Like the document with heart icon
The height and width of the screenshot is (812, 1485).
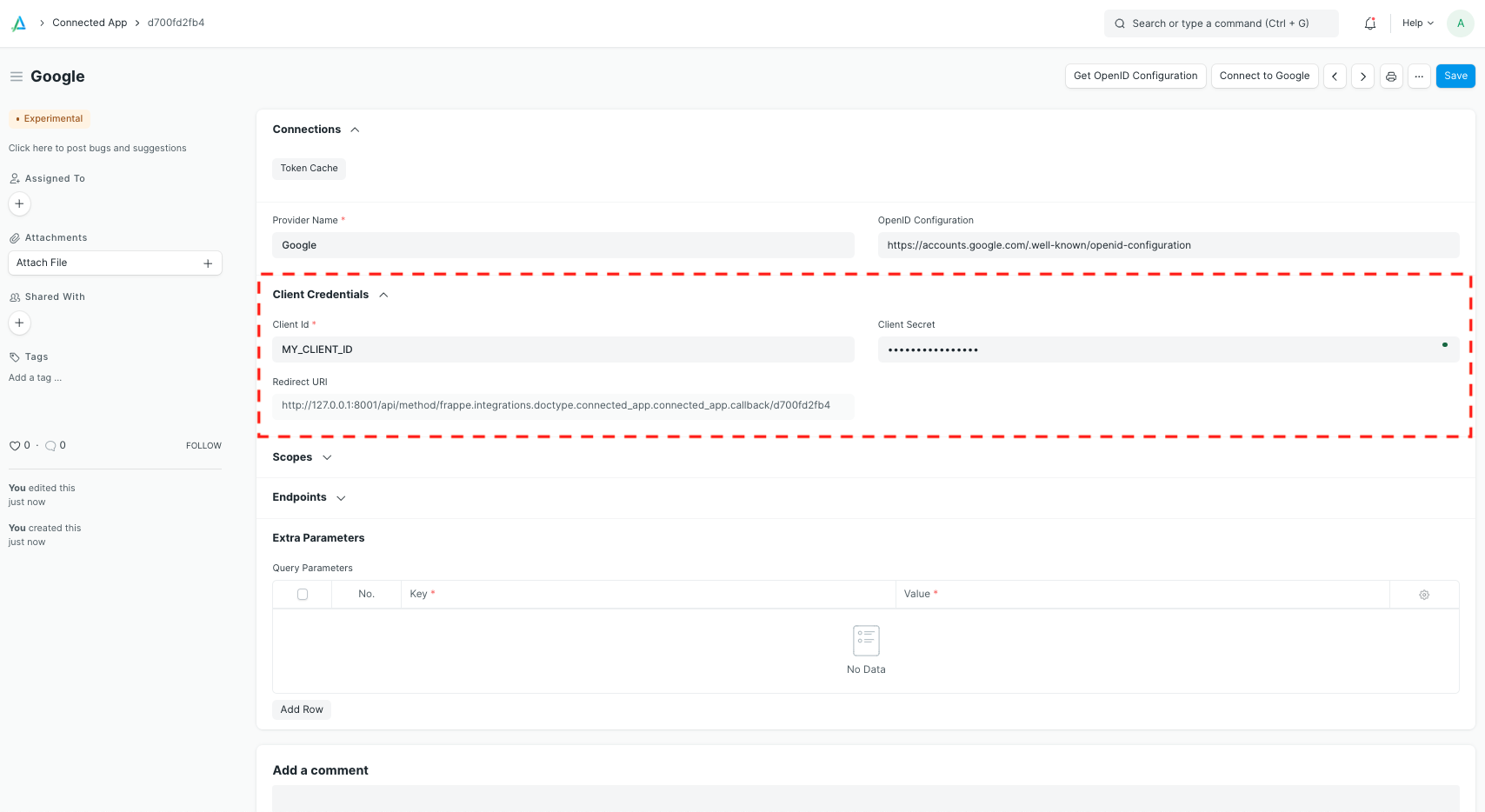pos(15,446)
